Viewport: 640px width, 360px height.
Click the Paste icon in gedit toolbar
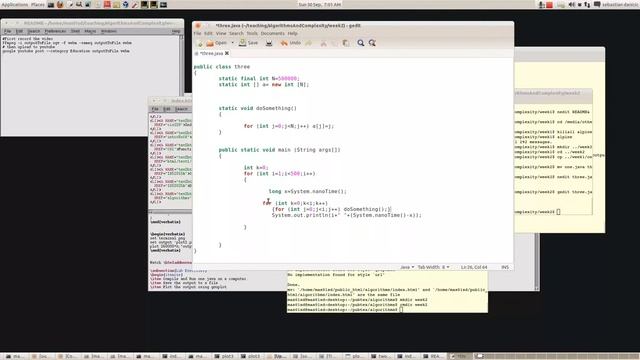pos(346,43)
